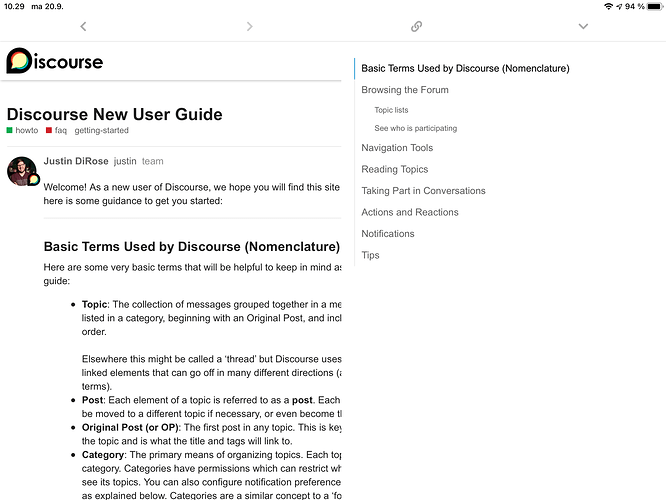The width and height of the screenshot is (666, 500).
Task: Open Justin DiRose's profile name link
Action: pos(76,161)
